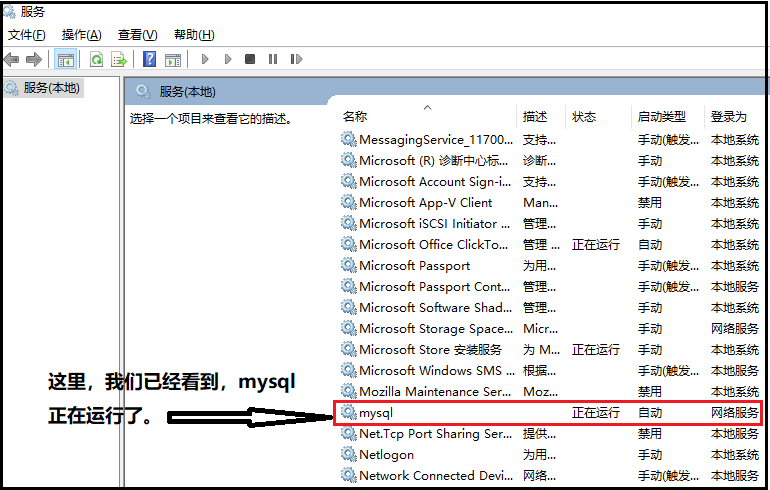
Task: Click the Back arrow toolbar icon
Action: [11, 59]
